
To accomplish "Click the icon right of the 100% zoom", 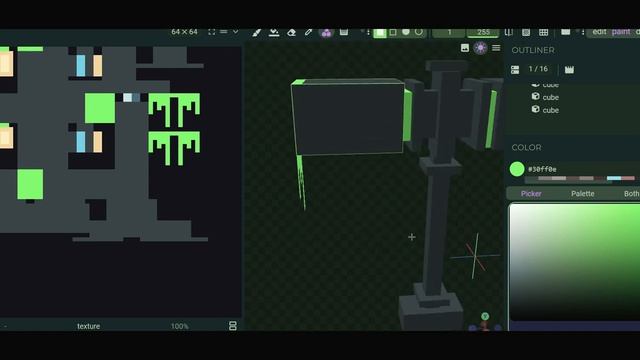I will click(x=233, y=326).
